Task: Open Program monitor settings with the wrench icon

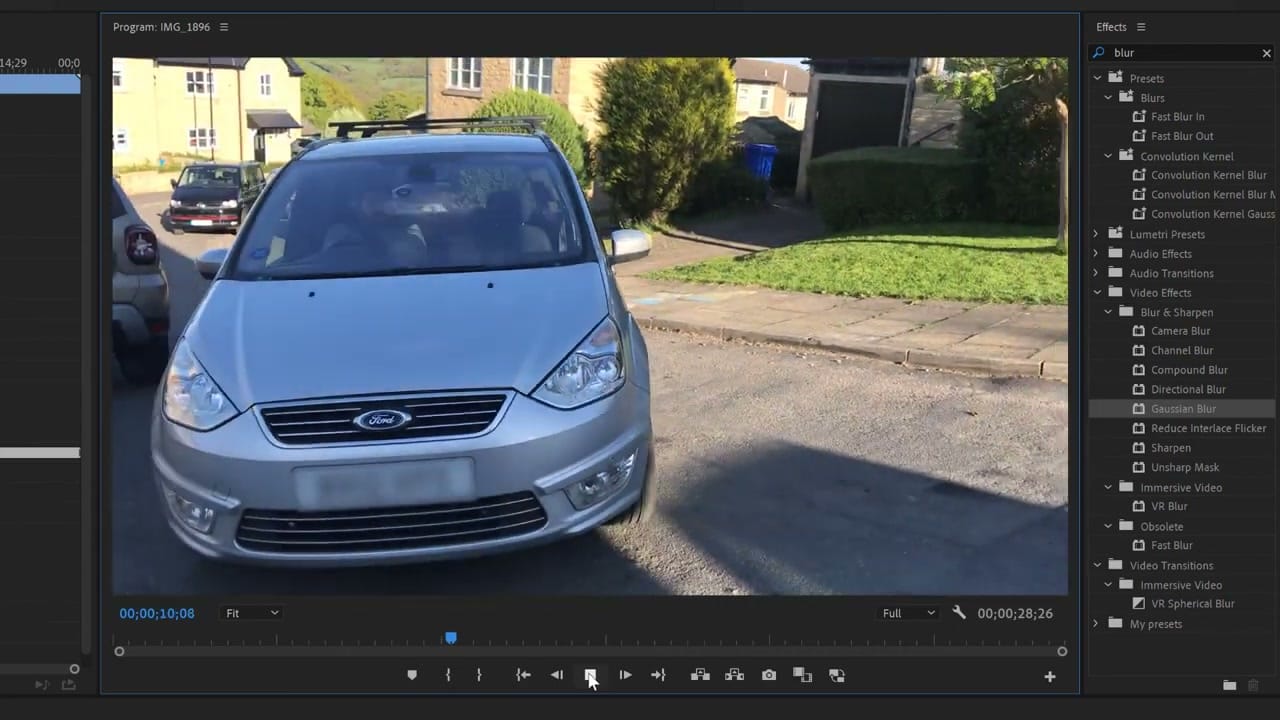Action: [x=959, y=613]
